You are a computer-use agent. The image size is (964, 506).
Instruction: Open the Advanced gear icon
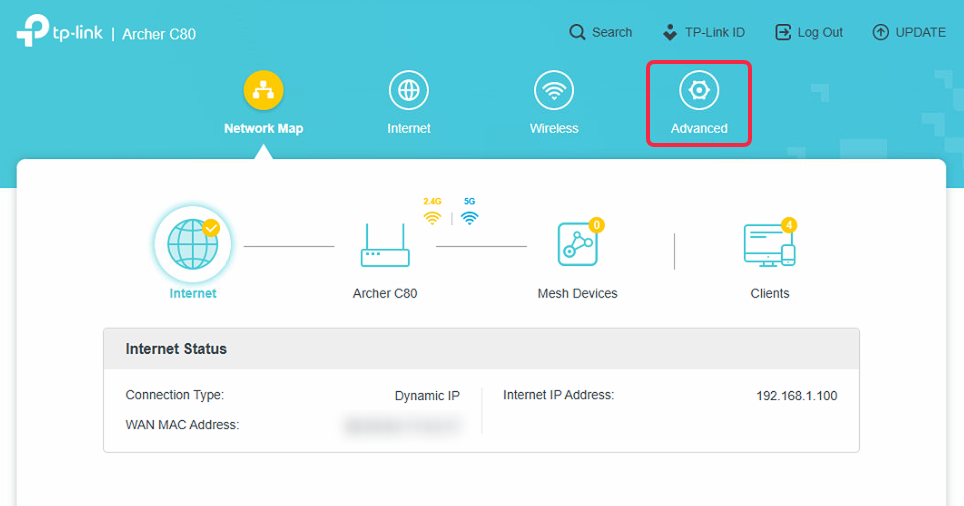coord(699,90)
